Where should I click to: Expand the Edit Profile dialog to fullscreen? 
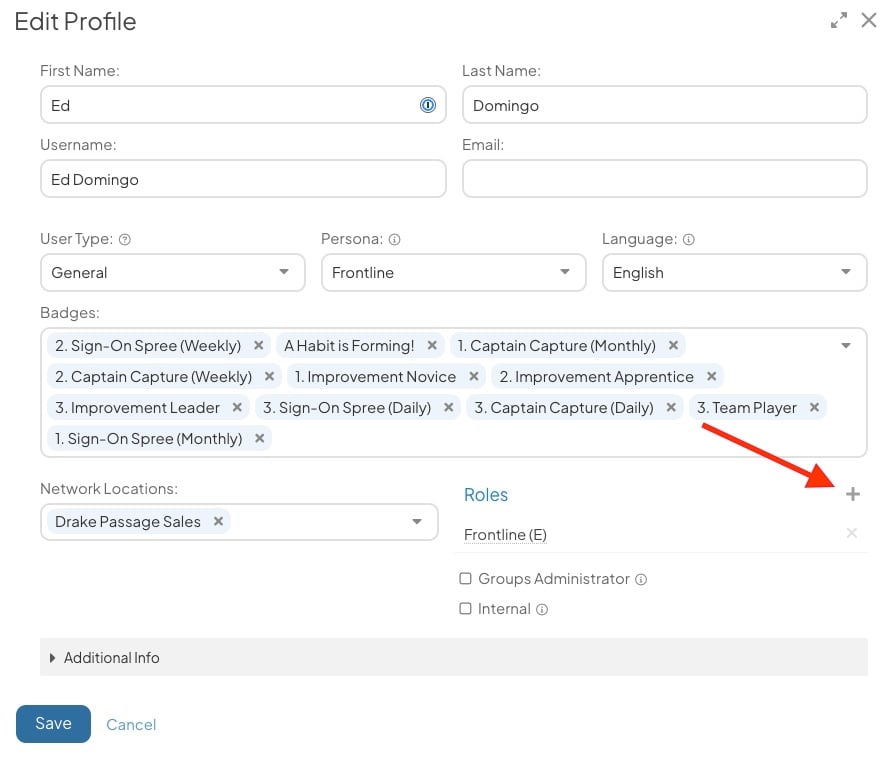pyautogui.click(x=839, y=20)
